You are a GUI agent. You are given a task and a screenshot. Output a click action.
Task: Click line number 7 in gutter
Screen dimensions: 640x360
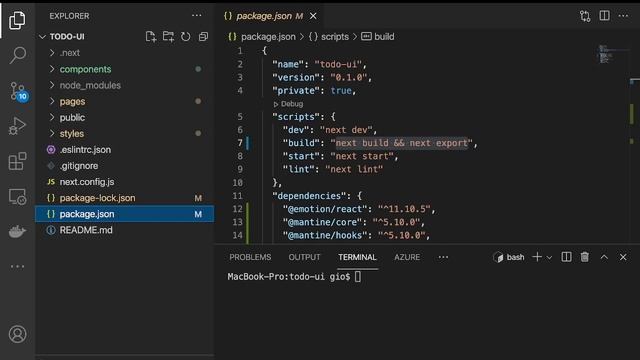[x=240, y=143]
